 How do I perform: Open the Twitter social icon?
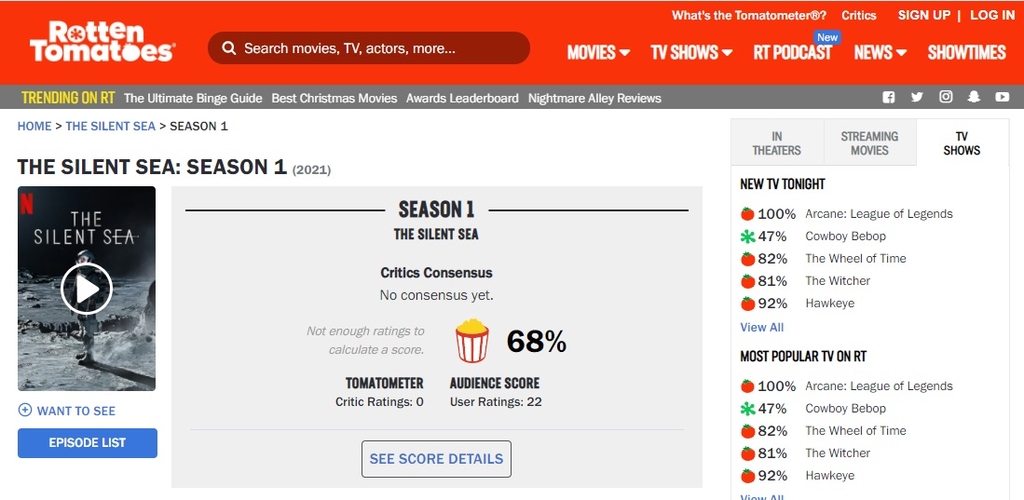click(x=916, y=97)
